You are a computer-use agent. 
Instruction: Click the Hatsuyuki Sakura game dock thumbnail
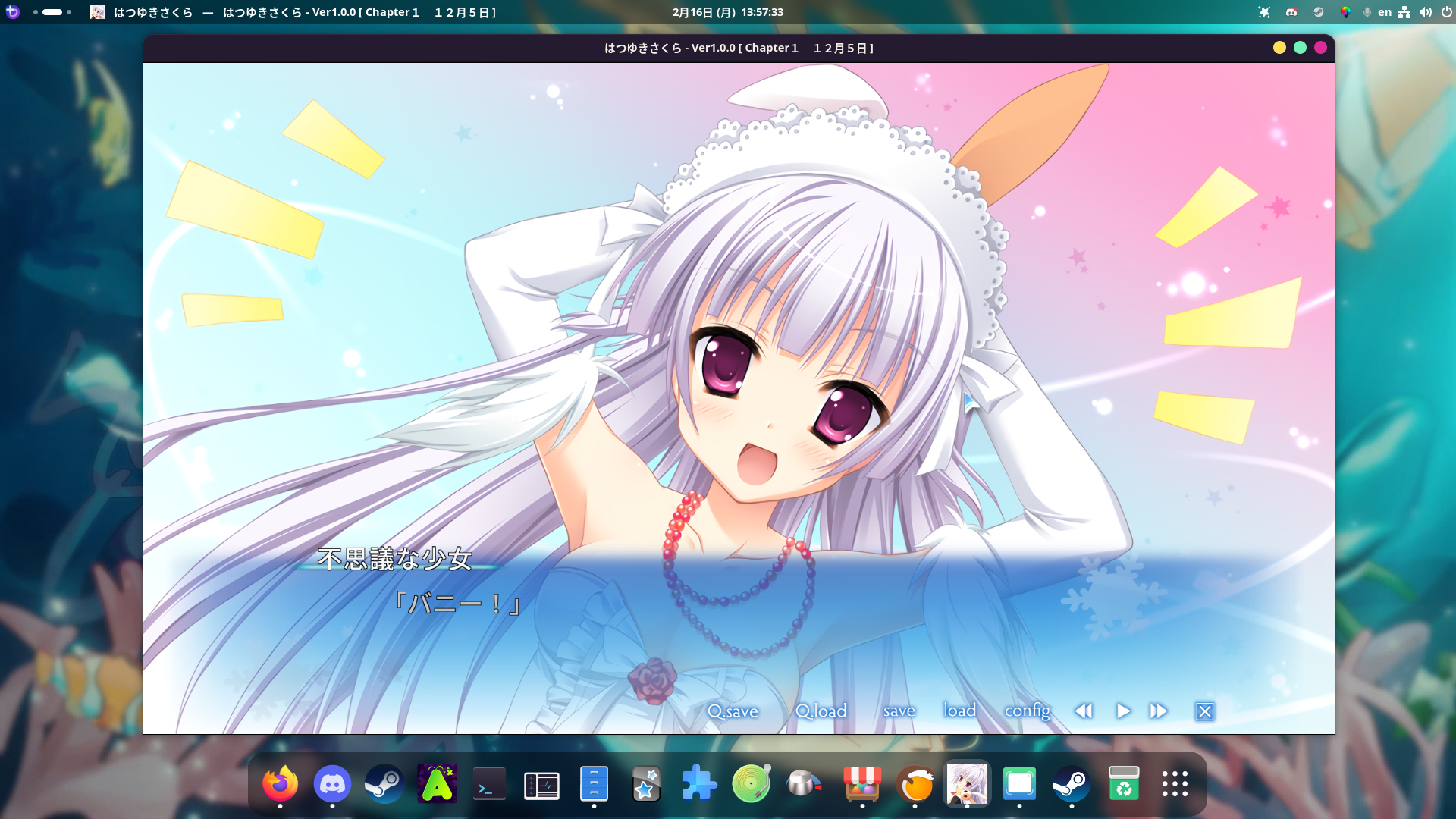click(967, 784)
